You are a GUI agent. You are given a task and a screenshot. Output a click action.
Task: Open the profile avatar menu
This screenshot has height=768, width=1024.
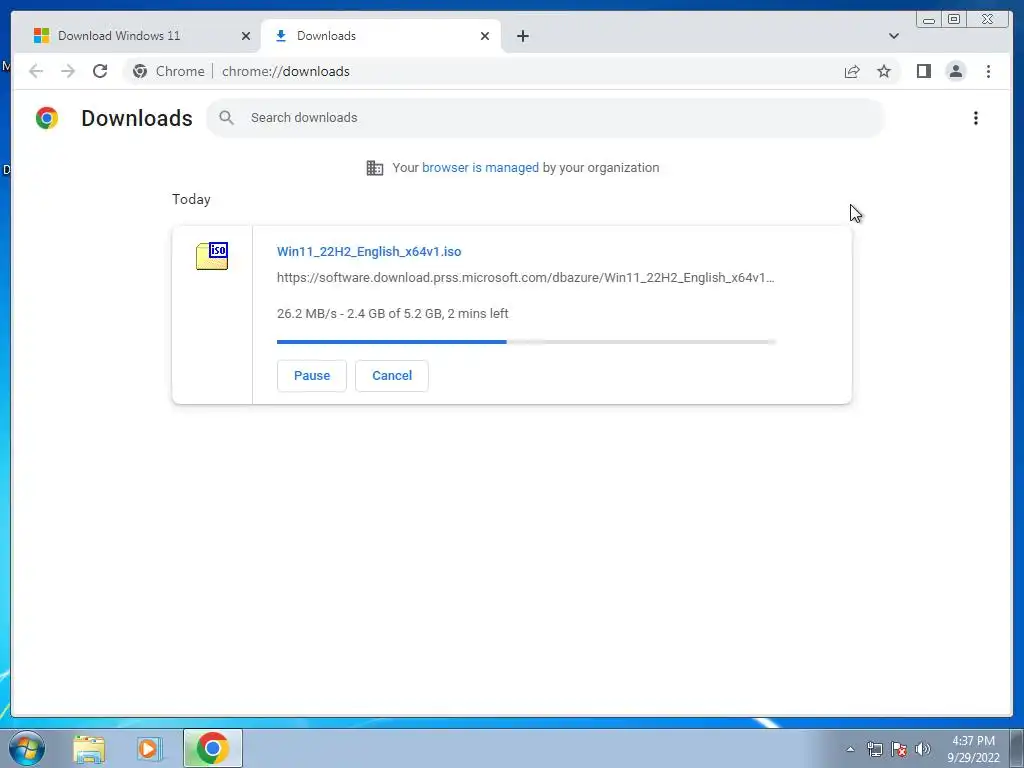coord(955,71)
